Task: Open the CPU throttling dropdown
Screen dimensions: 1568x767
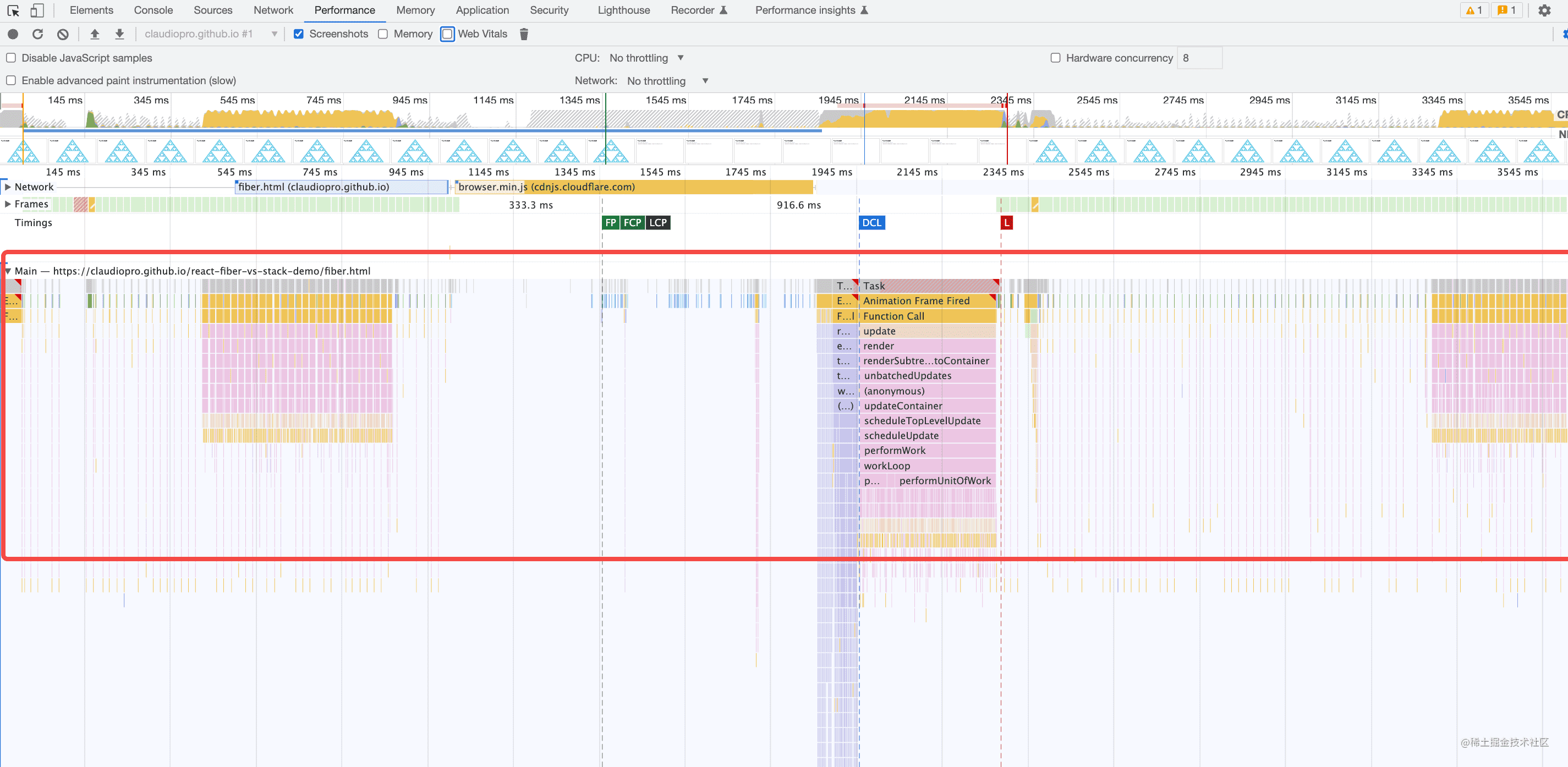Action: [x=646, y=58]
